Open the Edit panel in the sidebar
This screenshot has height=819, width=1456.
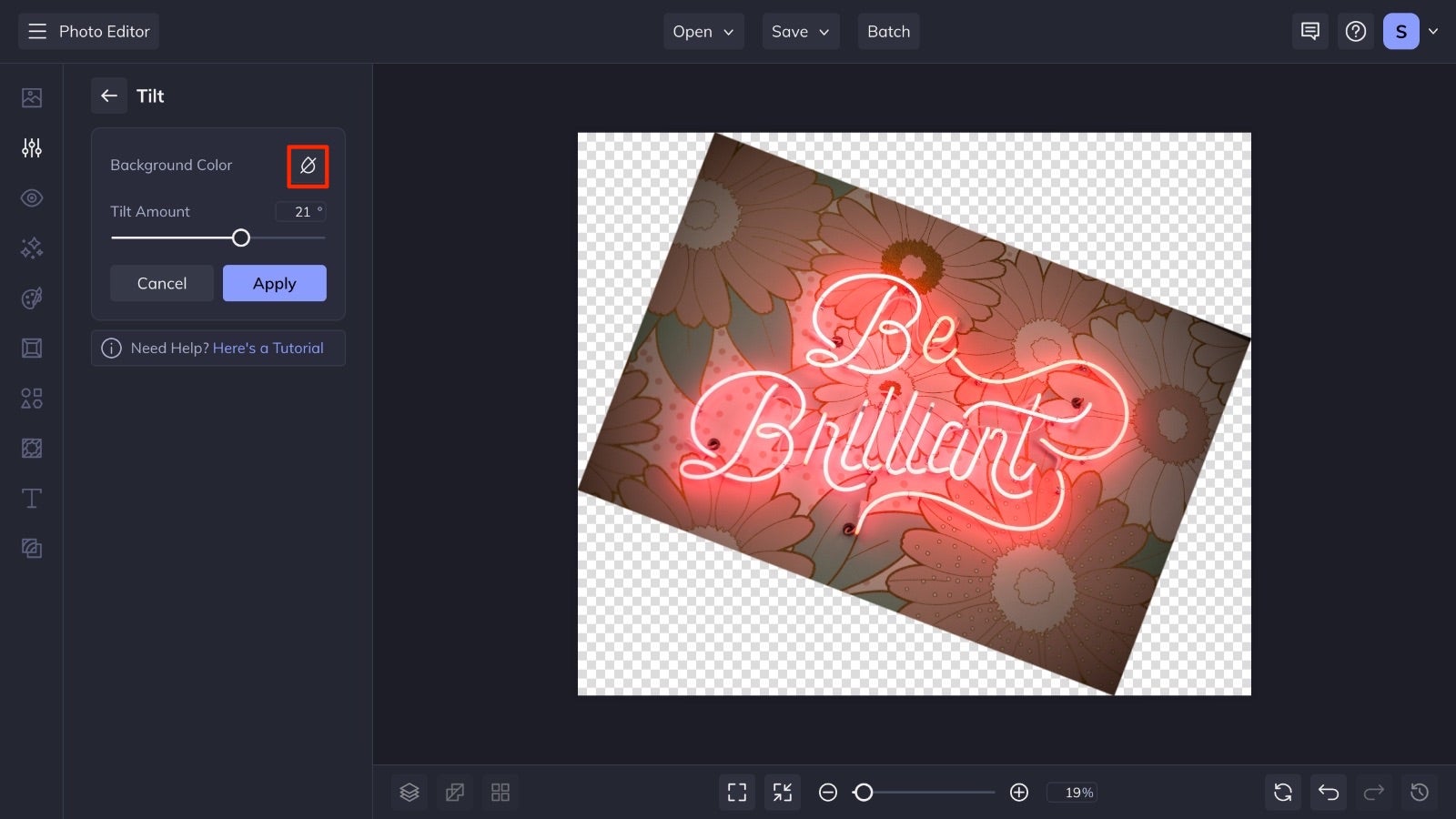pyautogui.click(x=31, y=97)
